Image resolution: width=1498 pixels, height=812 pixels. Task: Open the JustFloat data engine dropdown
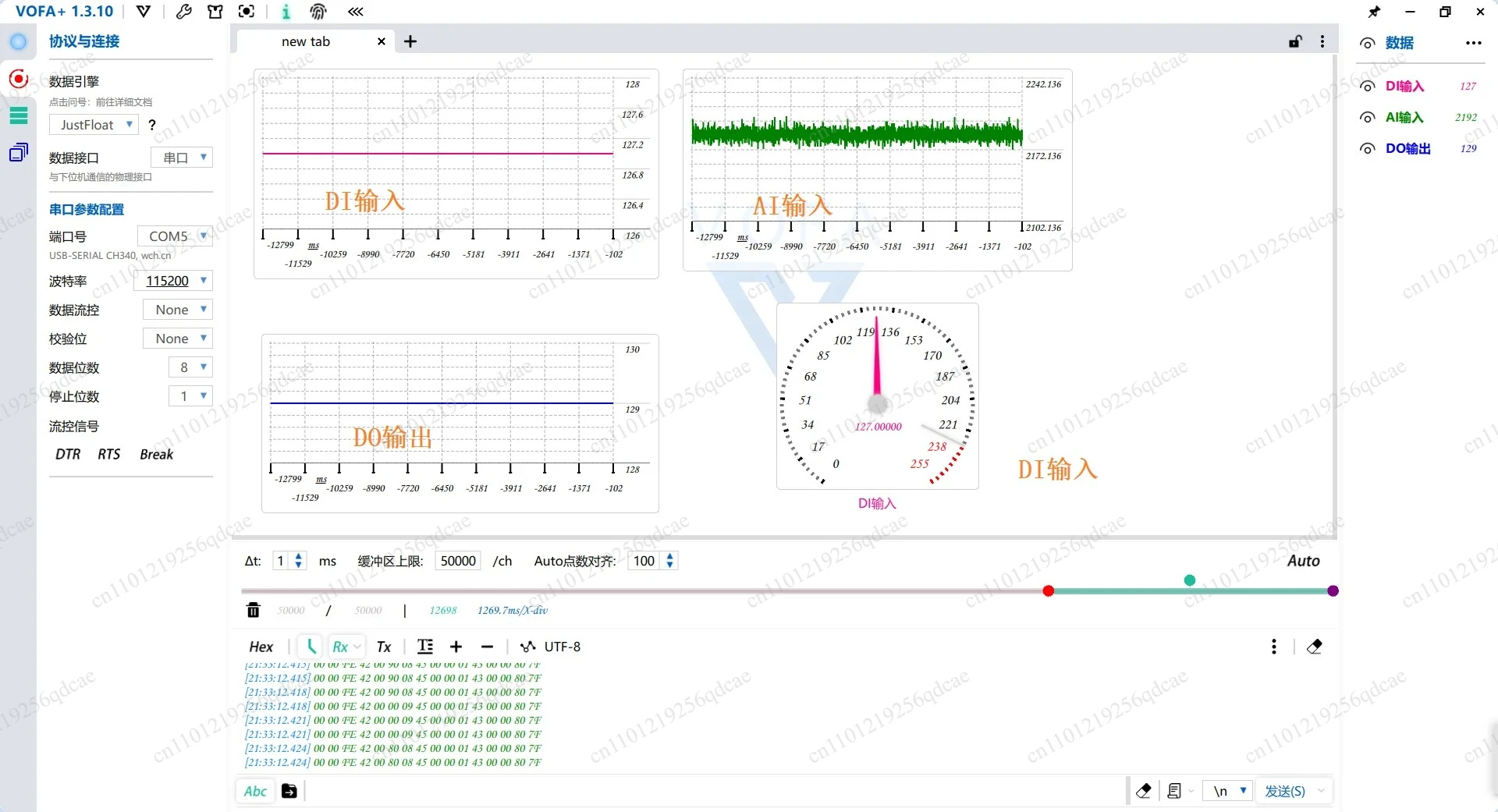click(94, 125)
